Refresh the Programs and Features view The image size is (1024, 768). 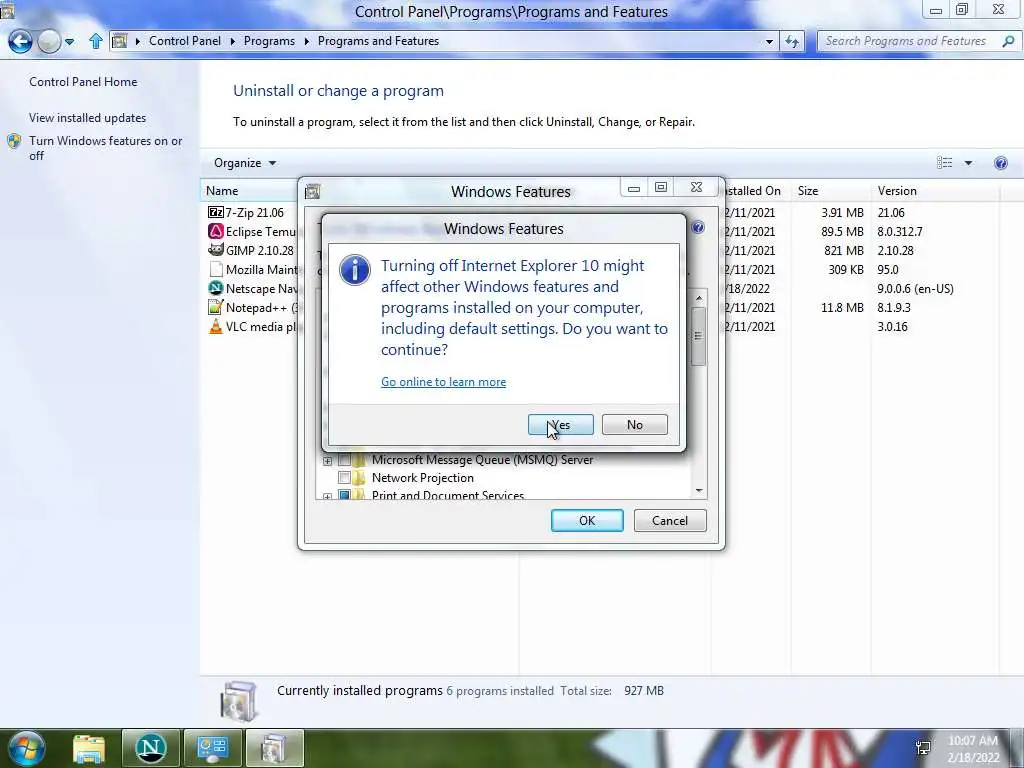pyautogui.click(x=792, y=41)
